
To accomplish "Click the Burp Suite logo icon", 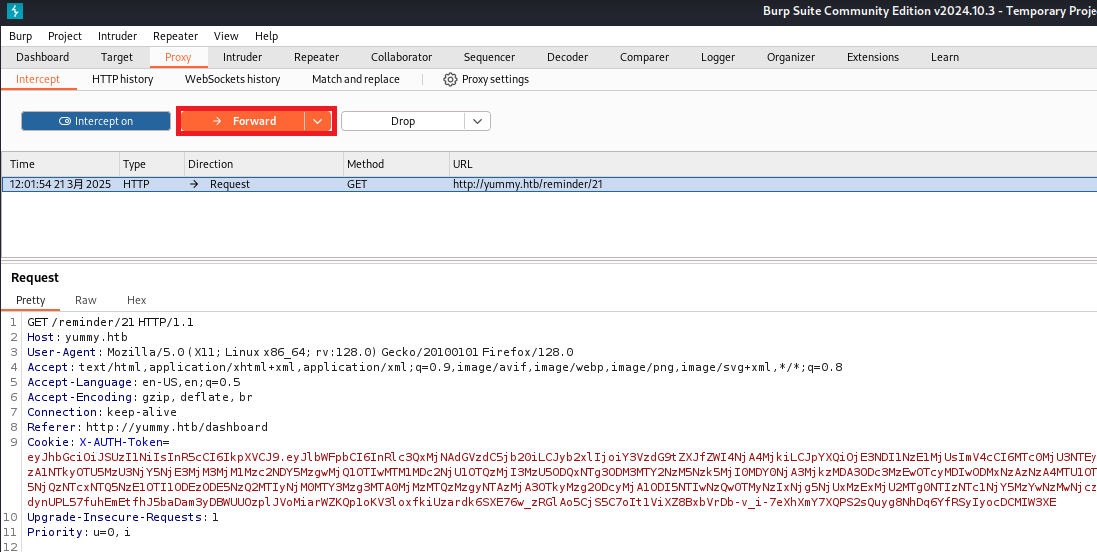I will 13,12.
